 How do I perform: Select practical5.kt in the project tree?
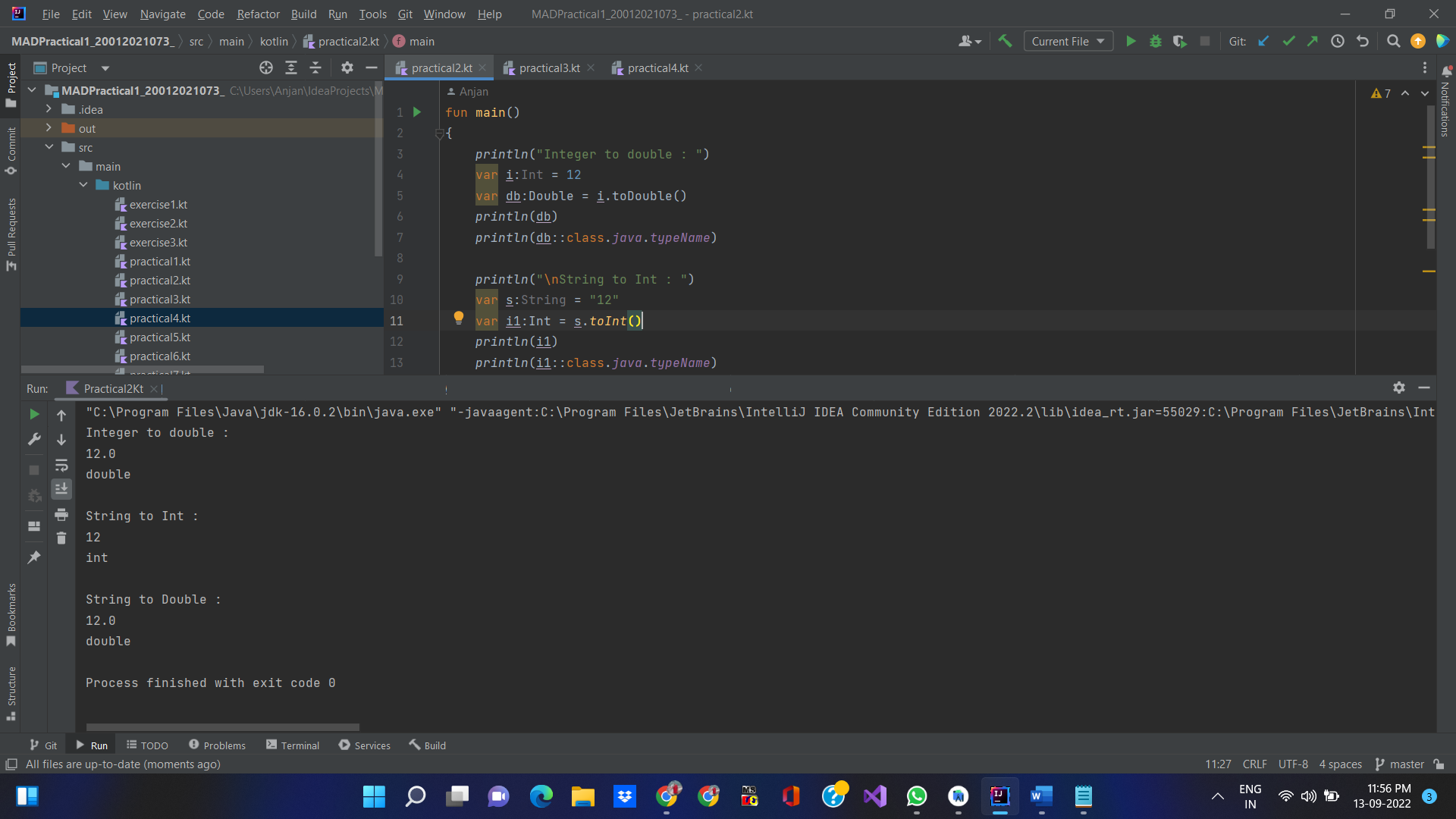(x=160, y=337)
